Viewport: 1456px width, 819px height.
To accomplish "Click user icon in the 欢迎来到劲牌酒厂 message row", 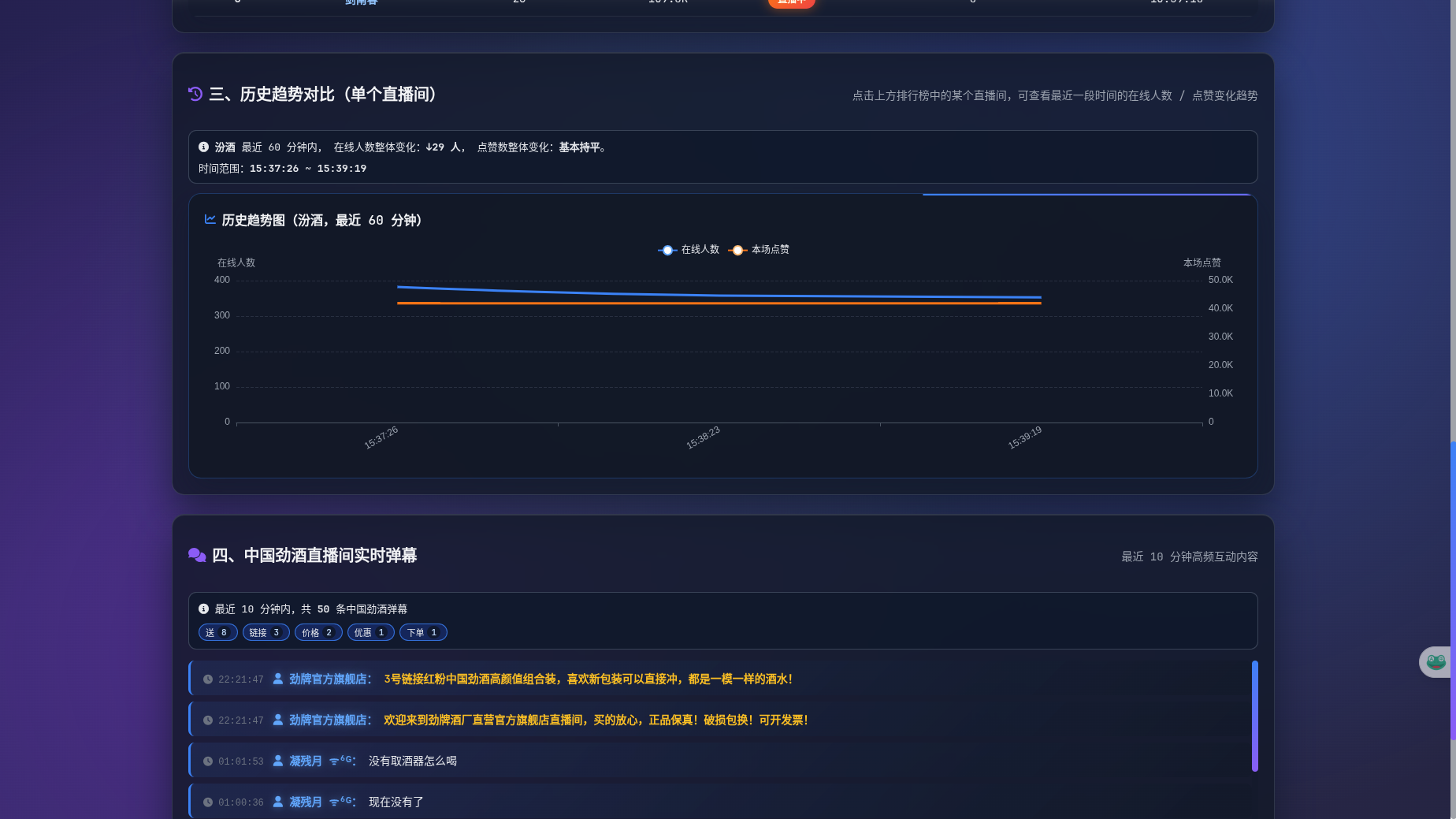I will (x=278, y=720).
